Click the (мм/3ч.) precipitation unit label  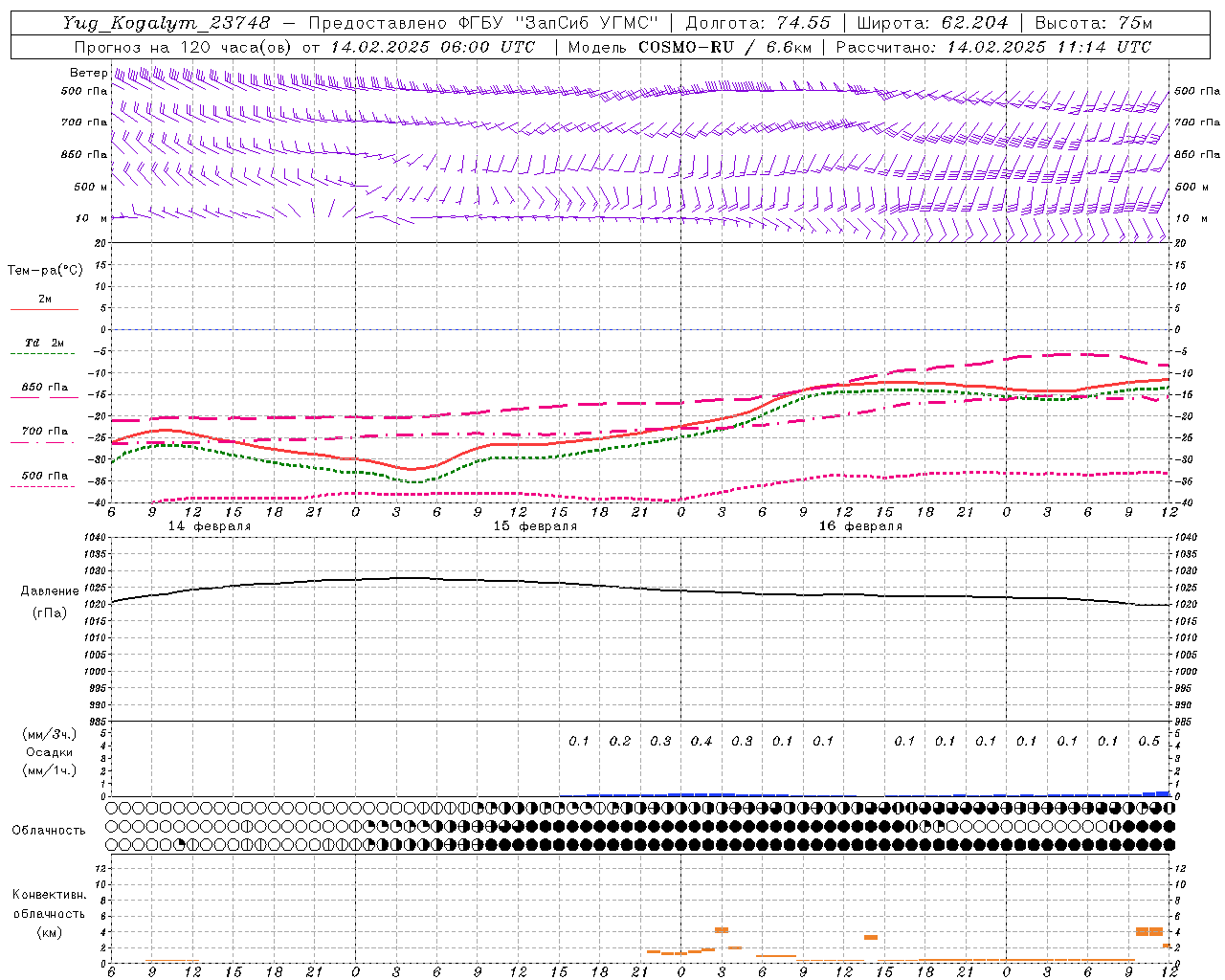click(x=50, y=734)
